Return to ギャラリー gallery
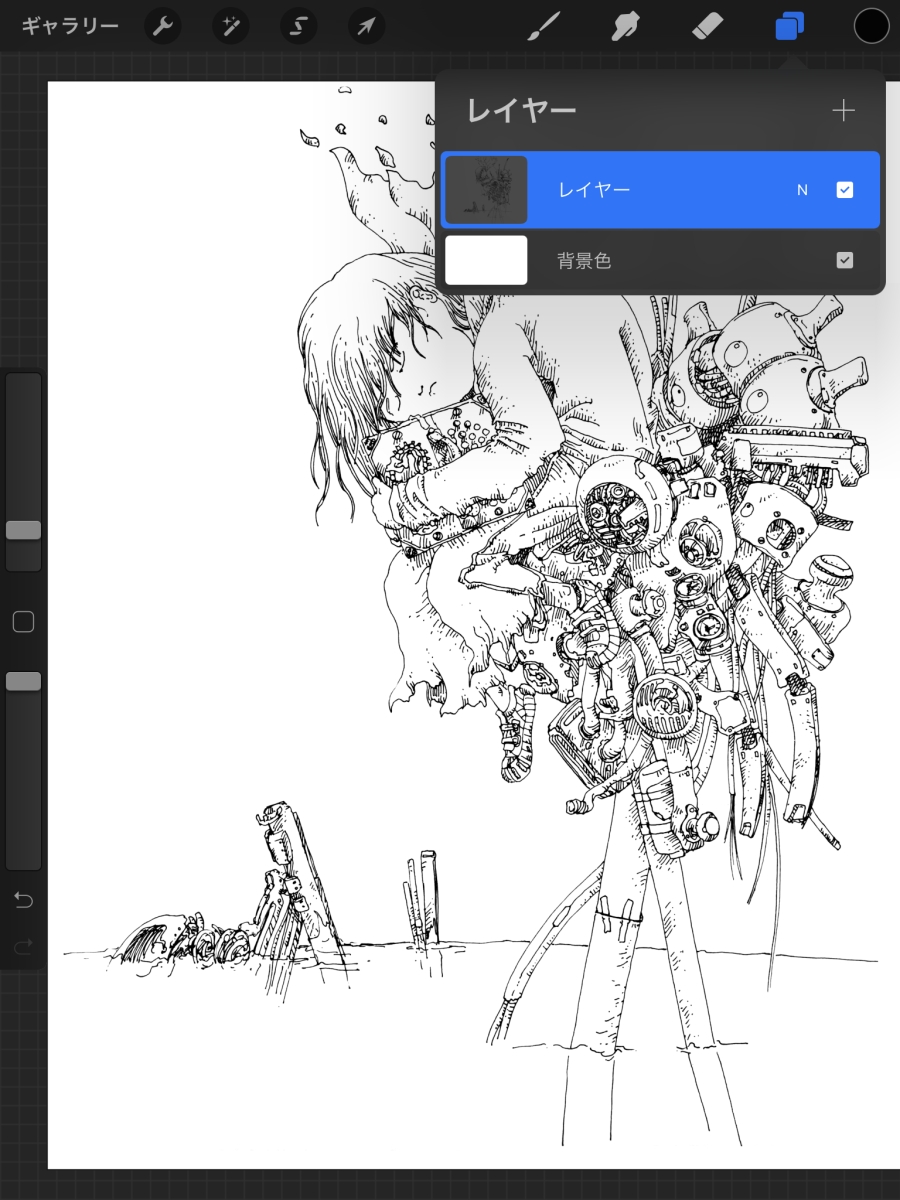900x1200 pixels. coord(70,26)
